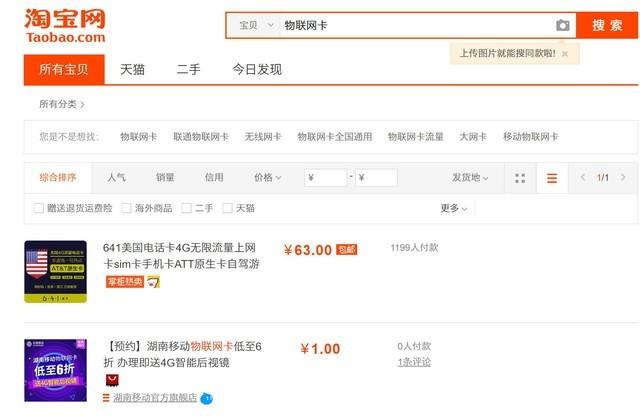Click the camera image search icon
The width and height of the screenshot is (640, 420).
pos(562,25)
